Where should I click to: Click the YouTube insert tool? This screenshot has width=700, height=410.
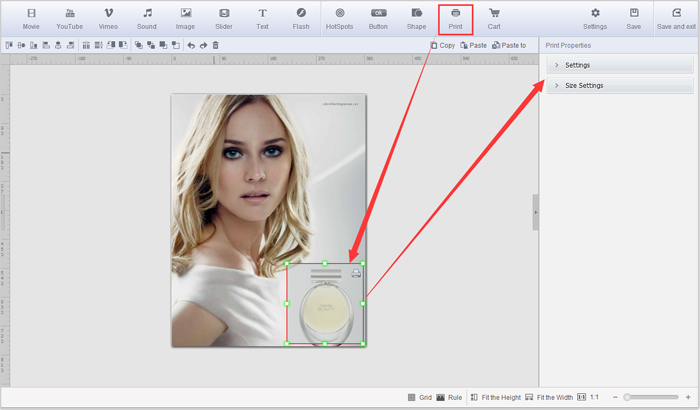(x=69, y=18)
